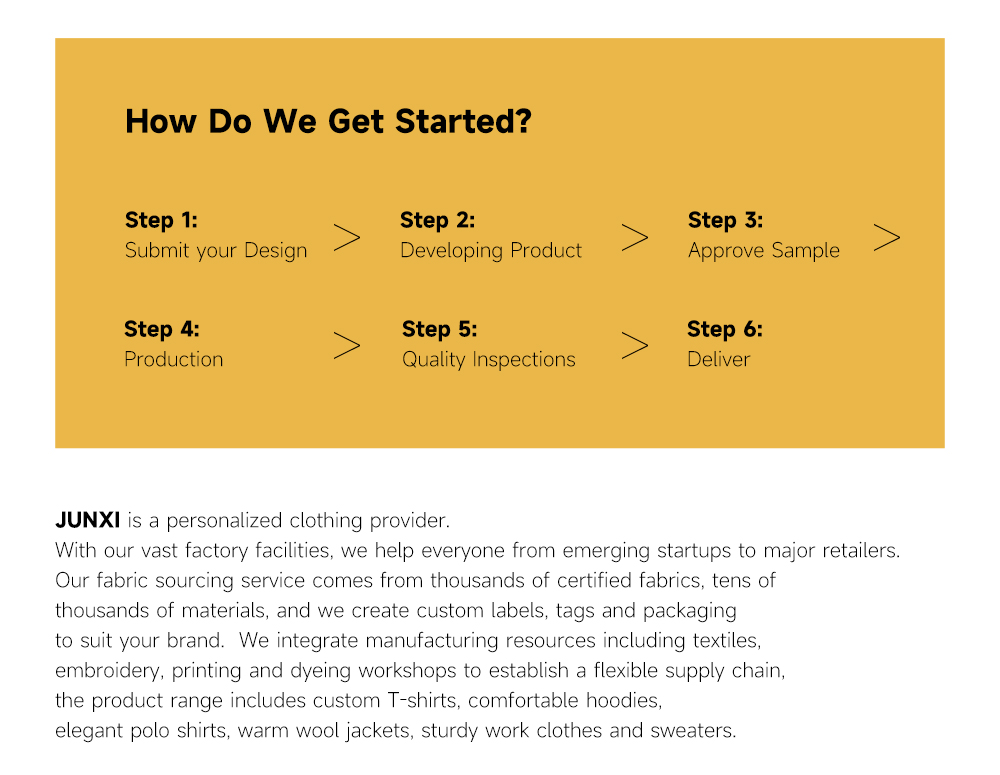The image size is (1000, 775).
Task: Click the 'Step 5:' label
Action: click(x=439, y=329)
